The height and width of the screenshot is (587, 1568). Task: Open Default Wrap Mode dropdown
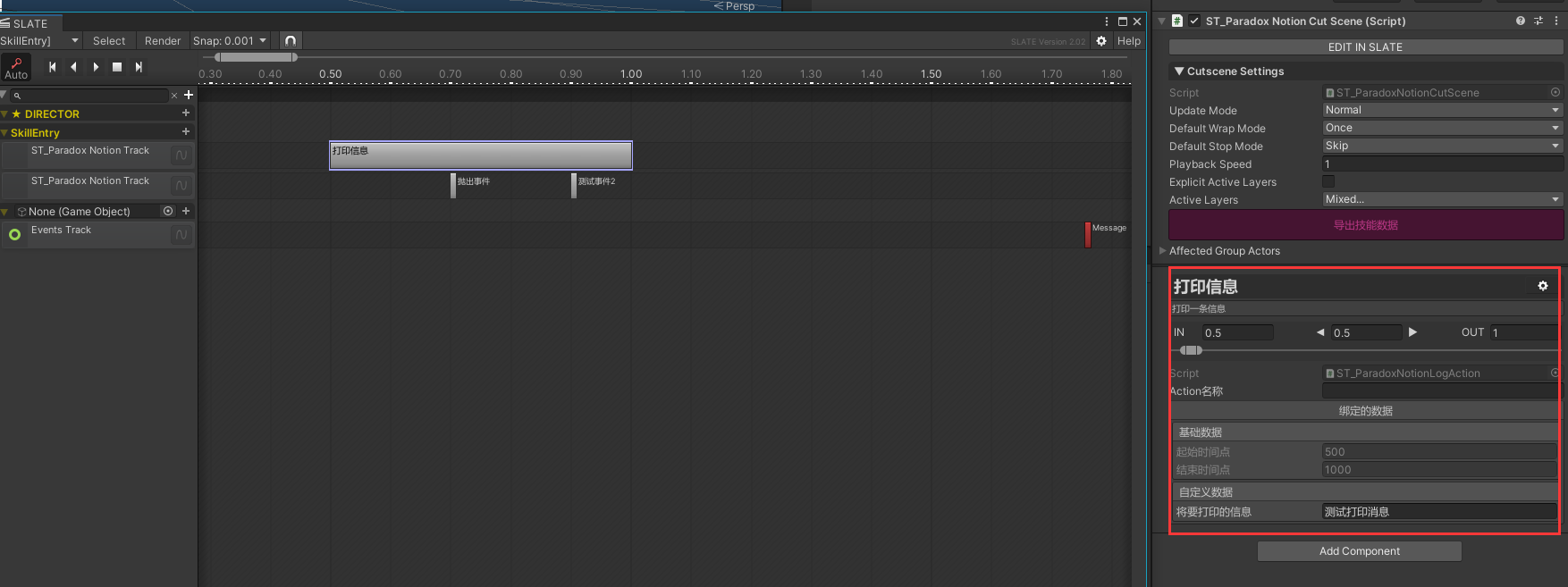pyautogui.click(x=1443, y=128)
